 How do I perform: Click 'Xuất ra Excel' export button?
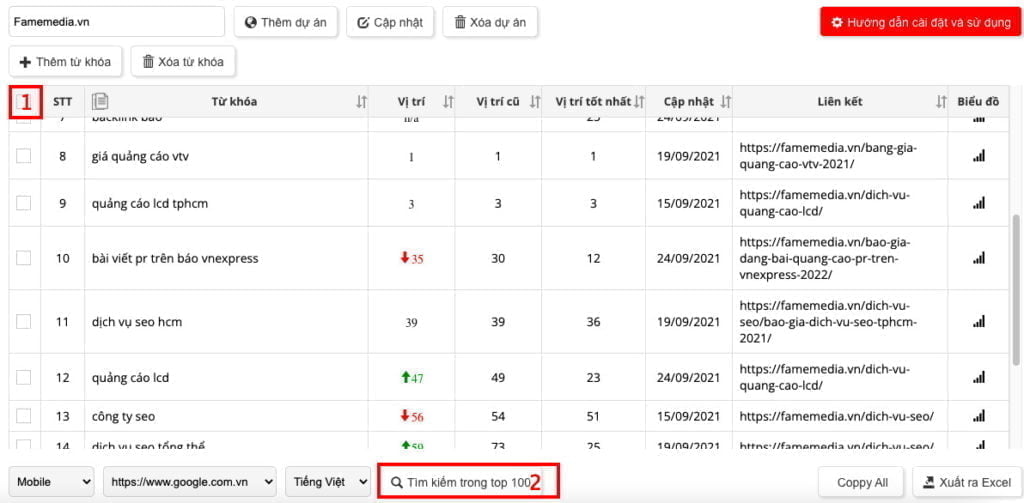(x=967, y=482)
